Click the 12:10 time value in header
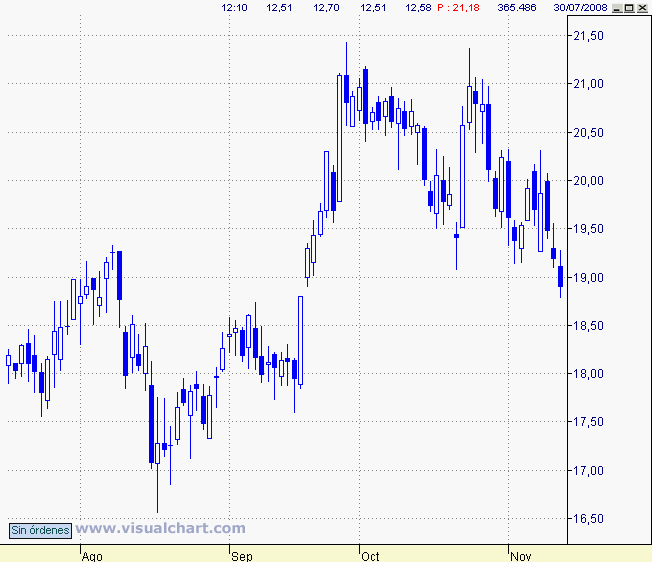 (234, 7)
